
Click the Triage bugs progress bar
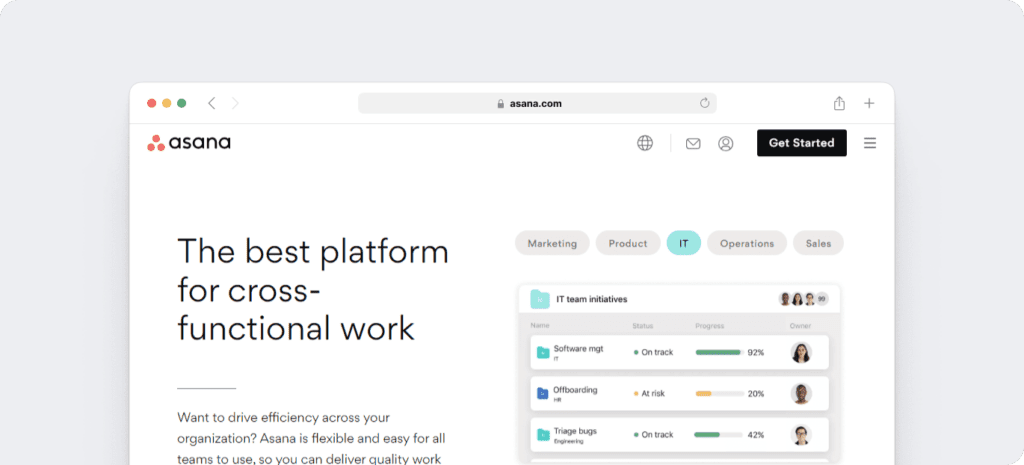pos(720,435)
